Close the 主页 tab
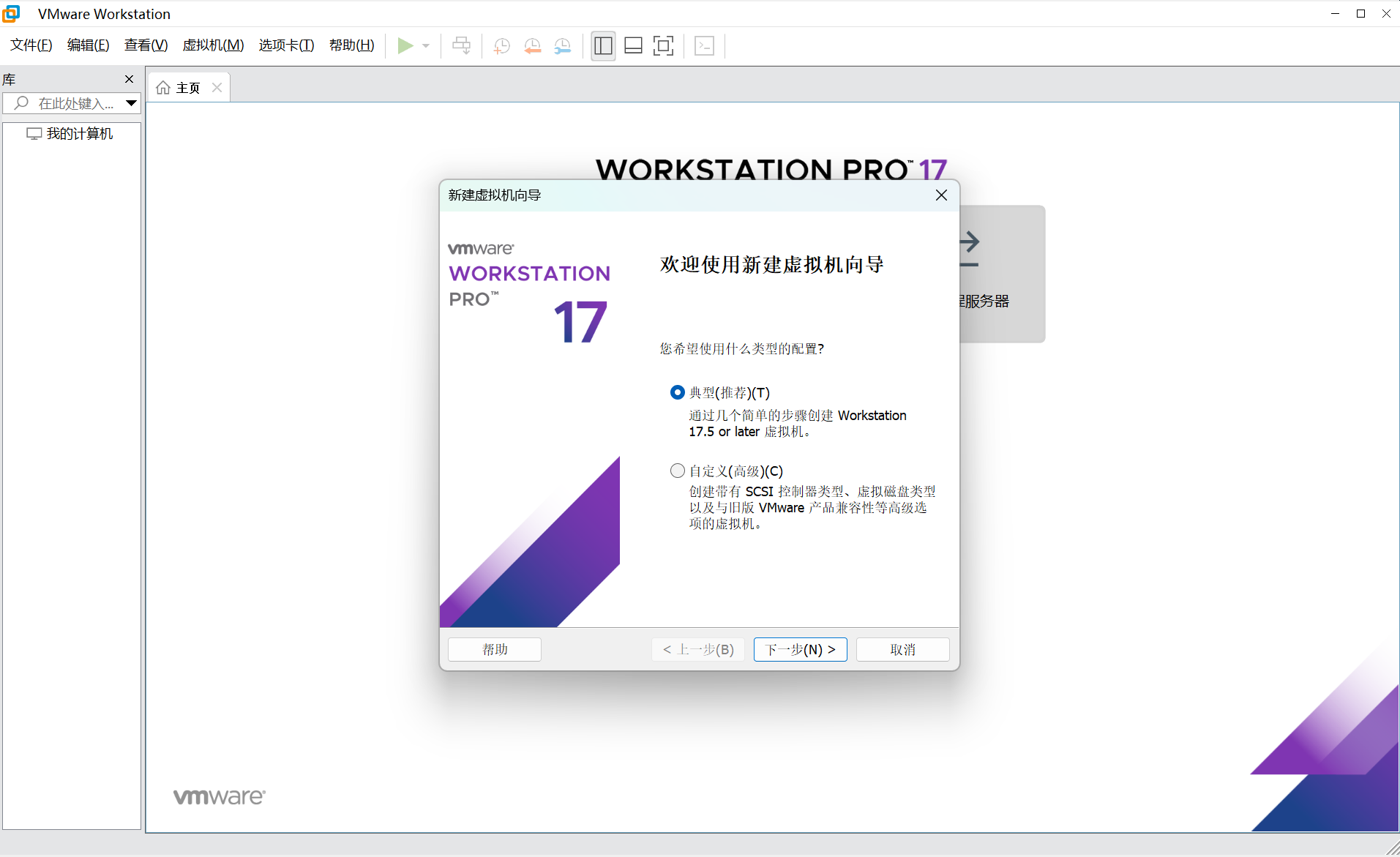 [x=217, y=87]
